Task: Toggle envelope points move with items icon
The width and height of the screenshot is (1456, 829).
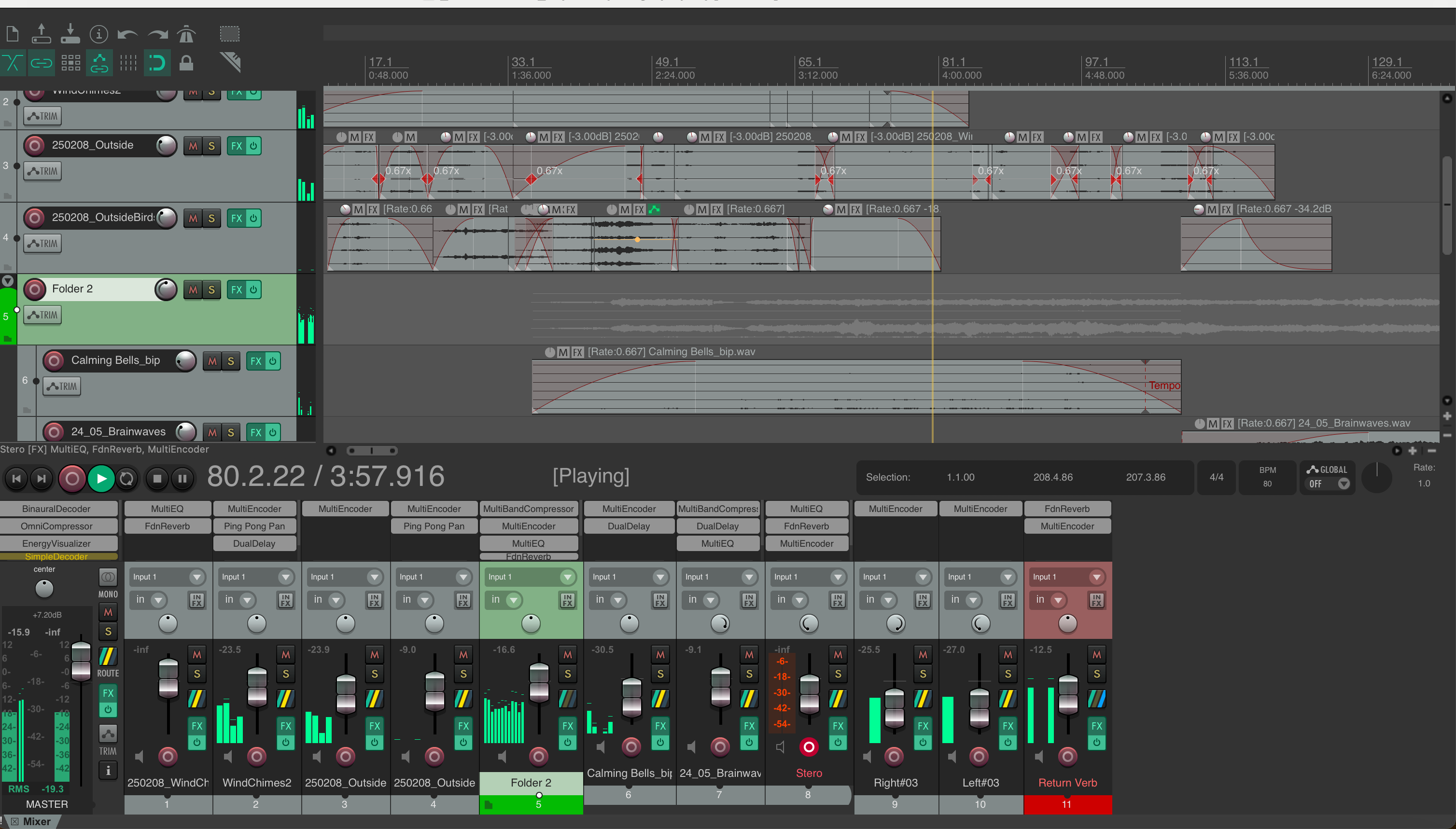Action: (99, 63)
